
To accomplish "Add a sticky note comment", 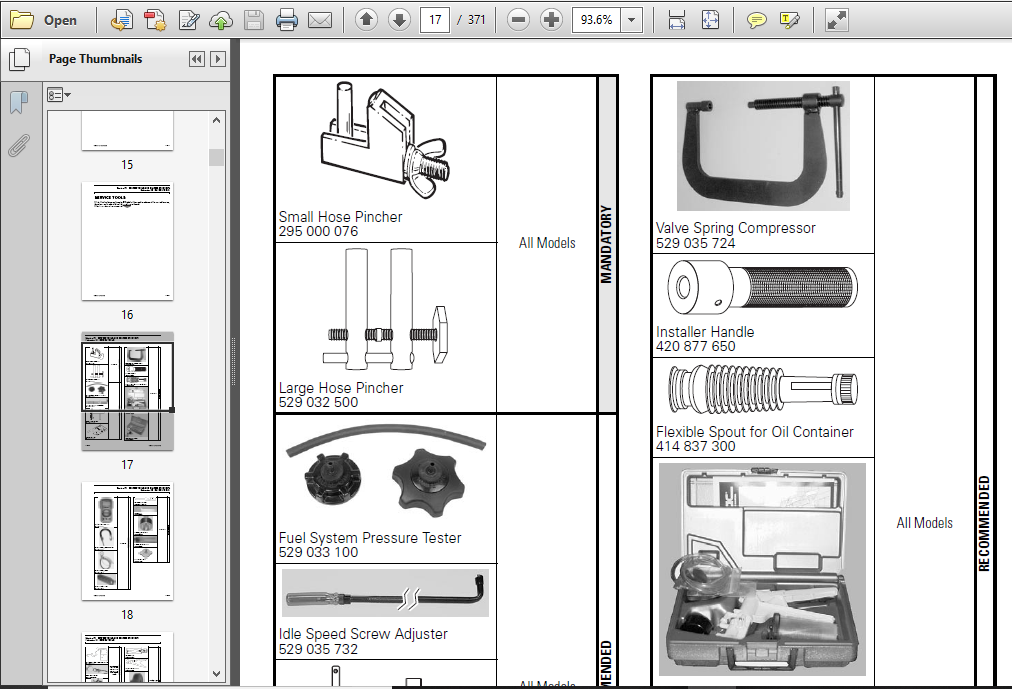I will point(756,20).
